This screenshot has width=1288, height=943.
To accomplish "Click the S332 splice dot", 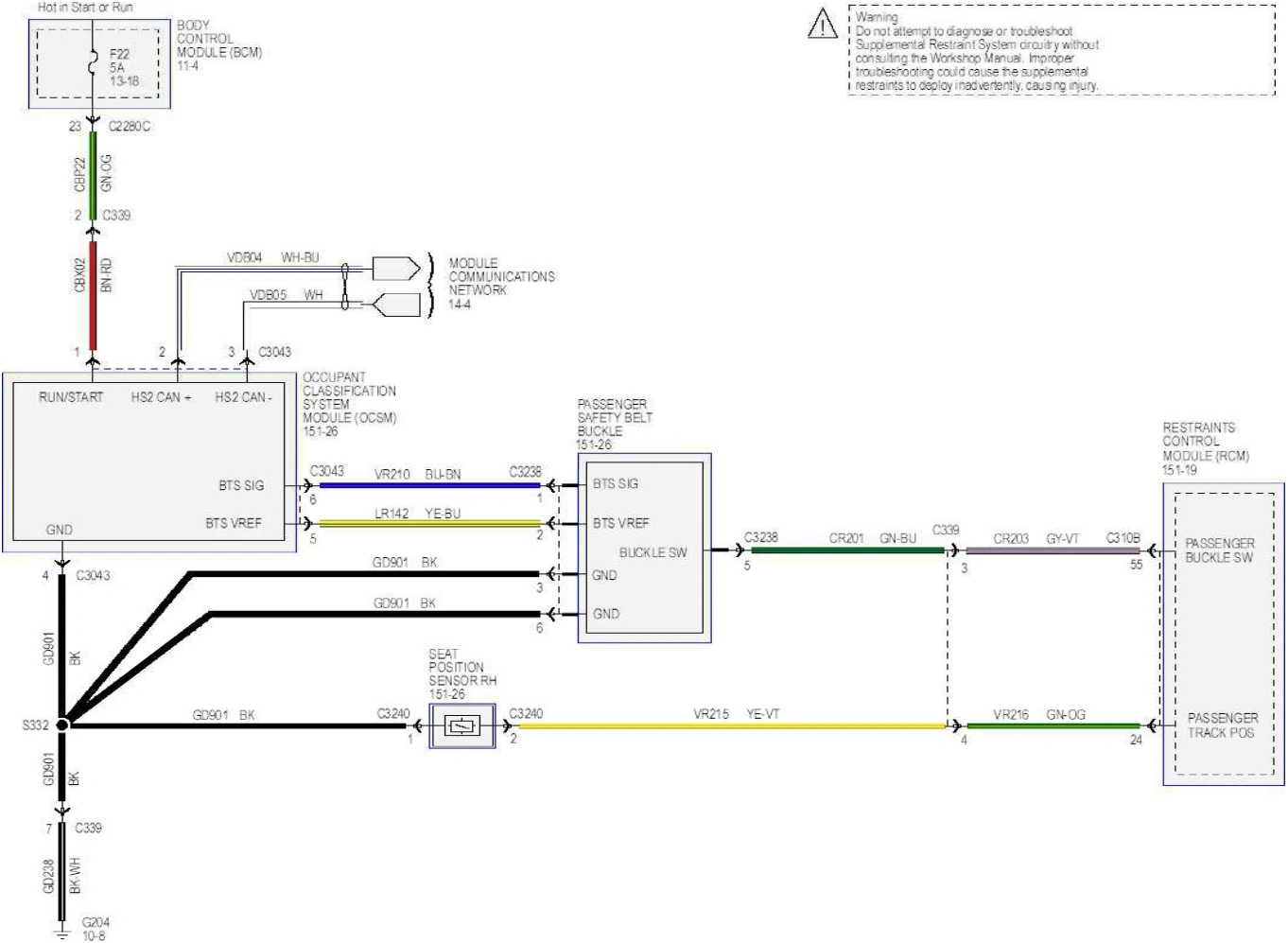I will [x=62, y=725].
